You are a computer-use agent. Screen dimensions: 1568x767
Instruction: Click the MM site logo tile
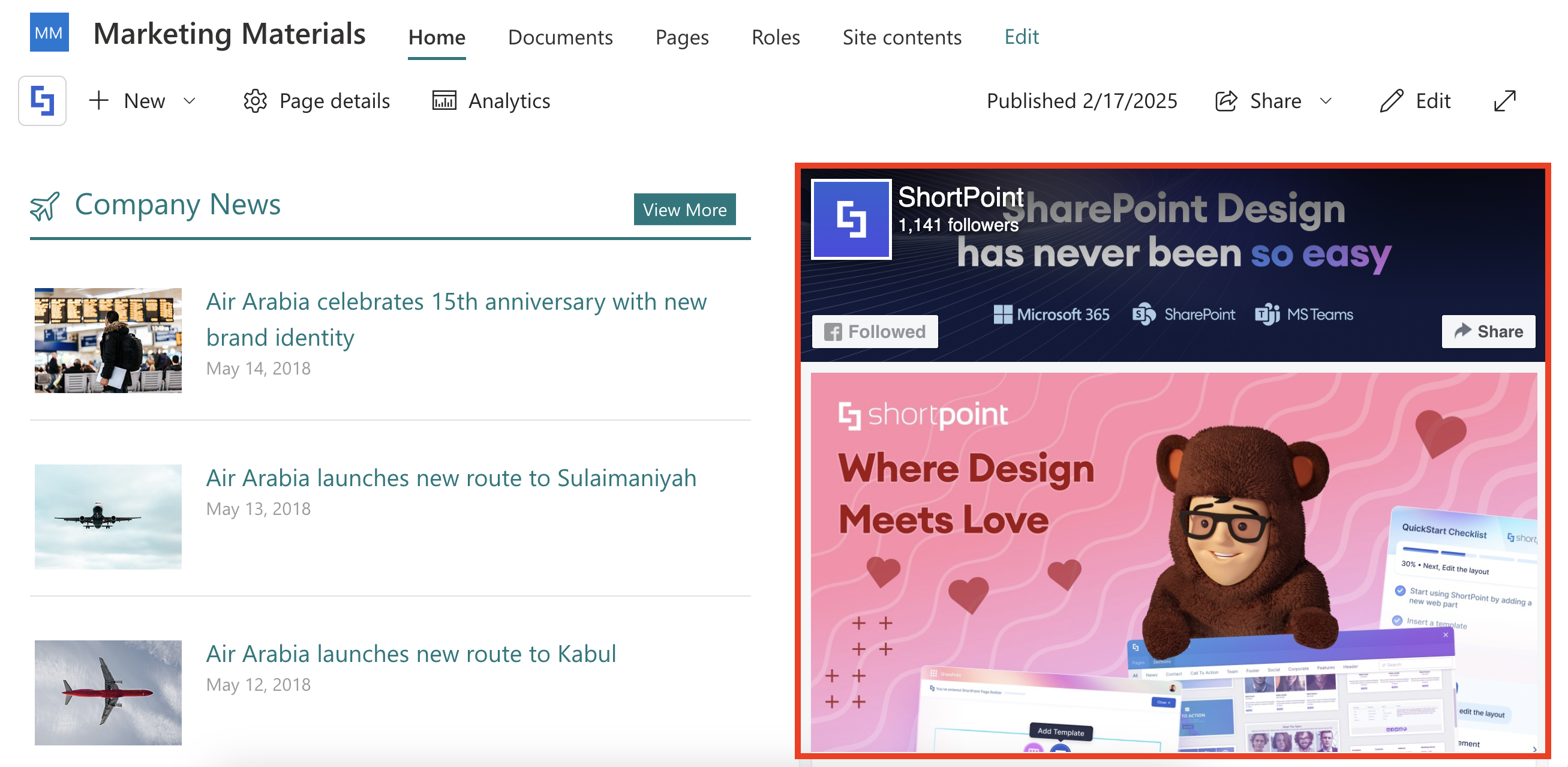coord(49,32)
